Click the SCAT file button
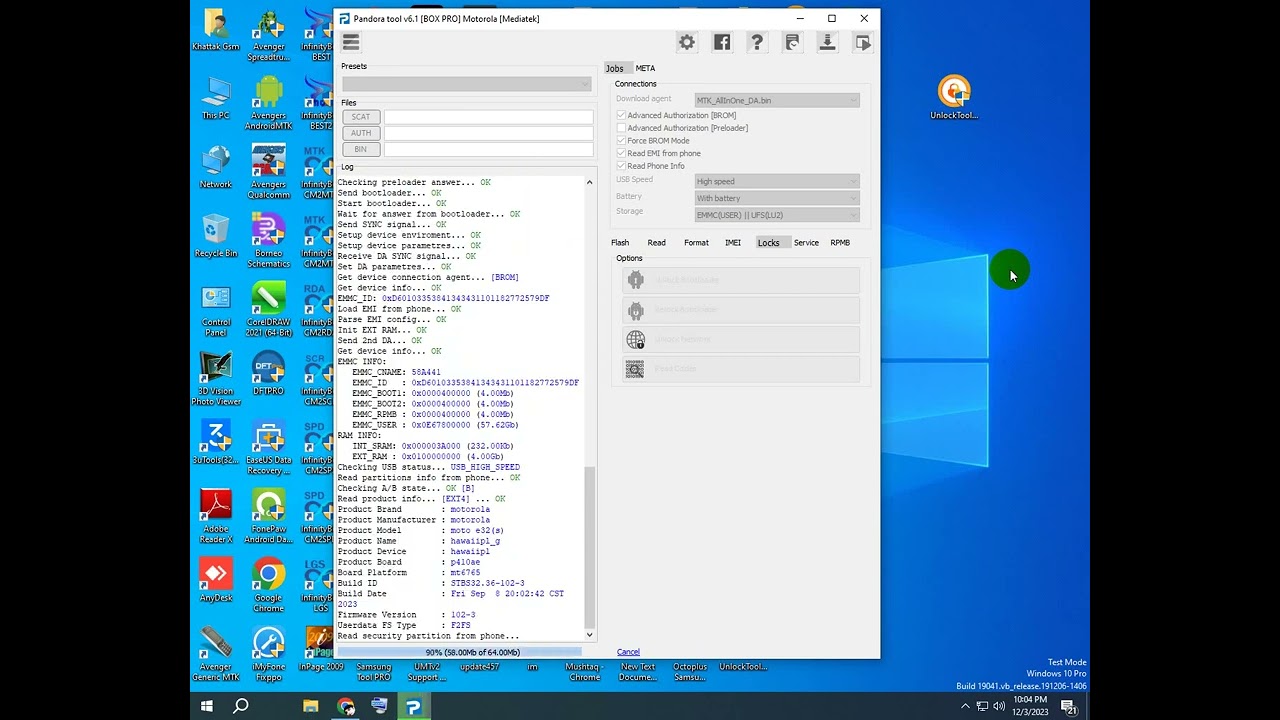The image size is (1280, 720). point(361,117)
